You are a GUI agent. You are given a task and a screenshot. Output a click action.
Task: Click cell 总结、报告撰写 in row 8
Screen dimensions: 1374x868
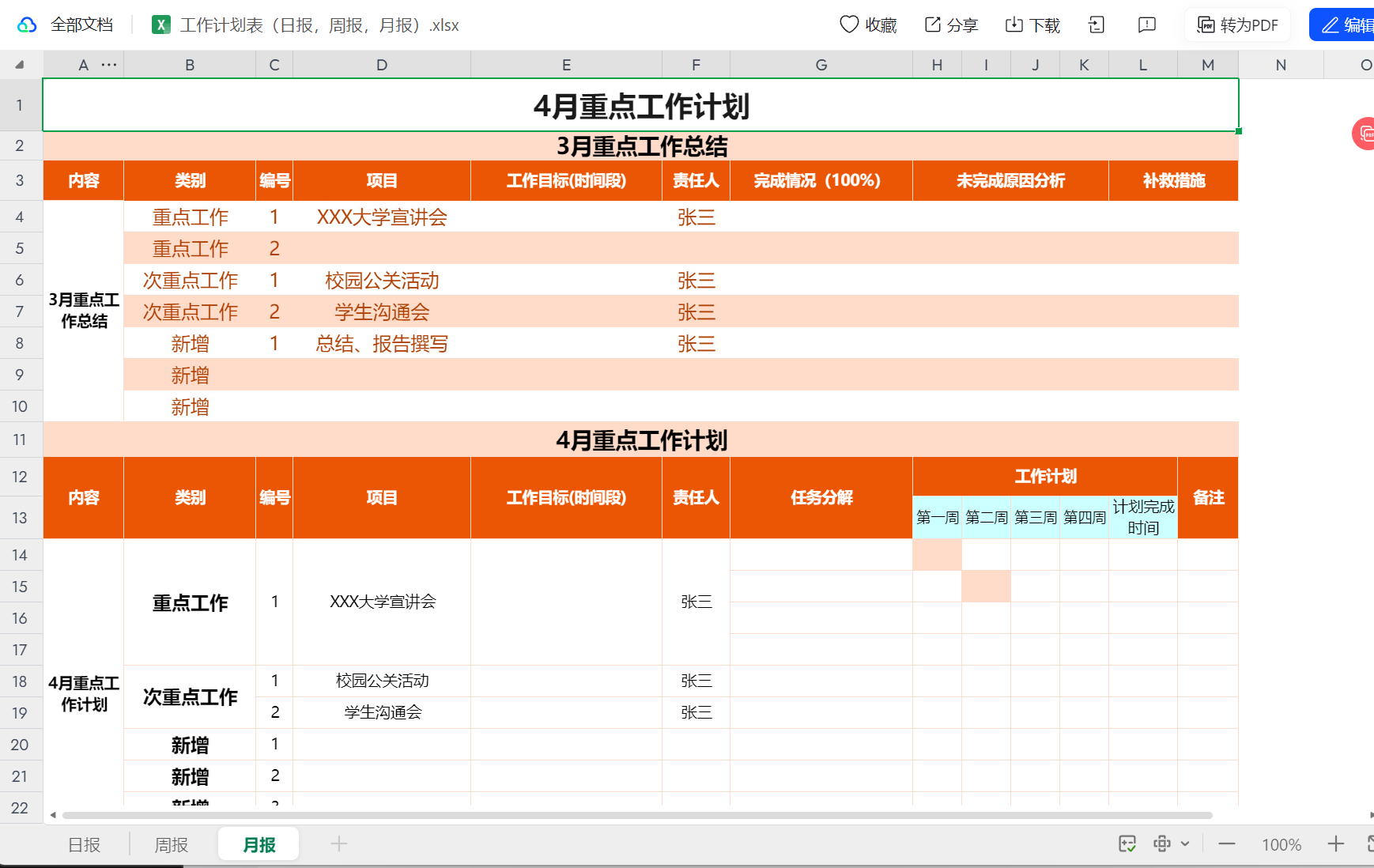click(x=382, y=343)
